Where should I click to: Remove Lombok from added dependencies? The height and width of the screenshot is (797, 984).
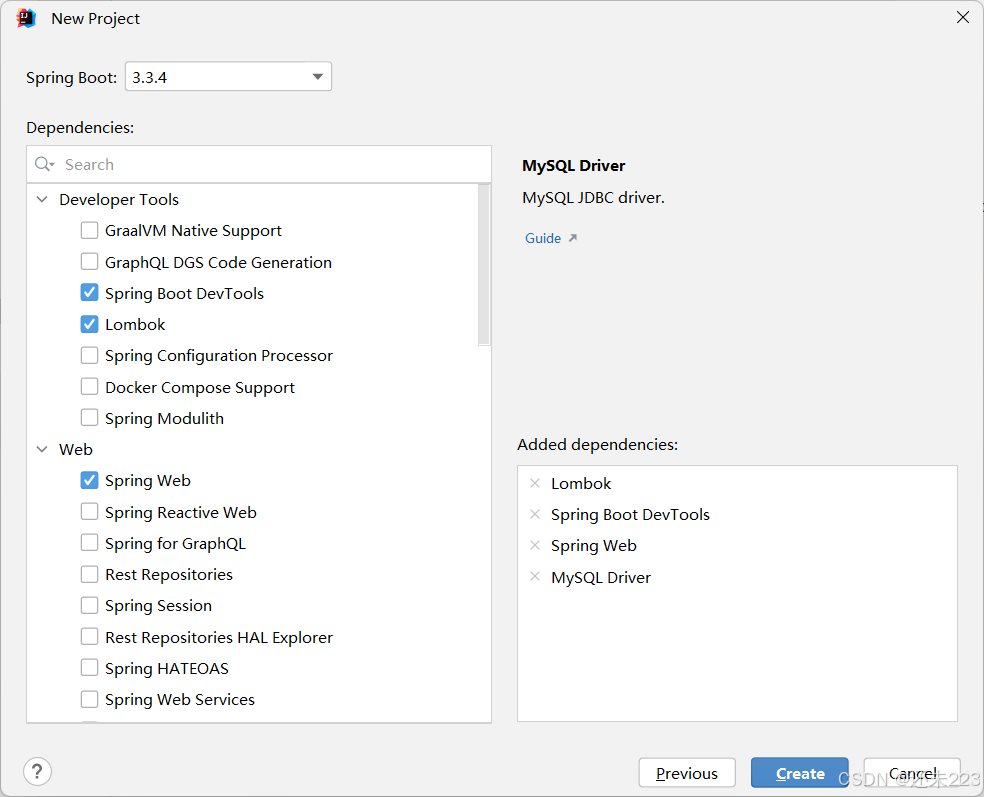point(535,484)
